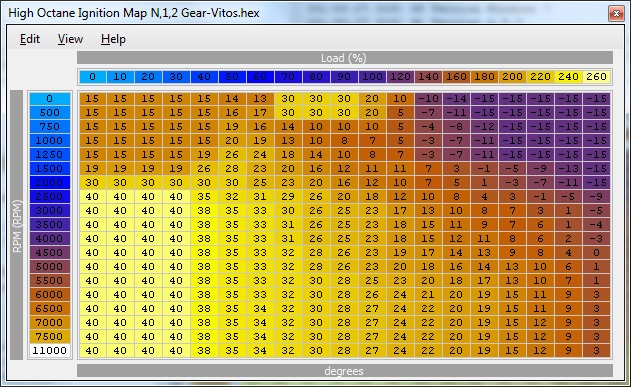The image size is (631, 387).
Task: Open the View menu
Action: (x=70, y=39)
